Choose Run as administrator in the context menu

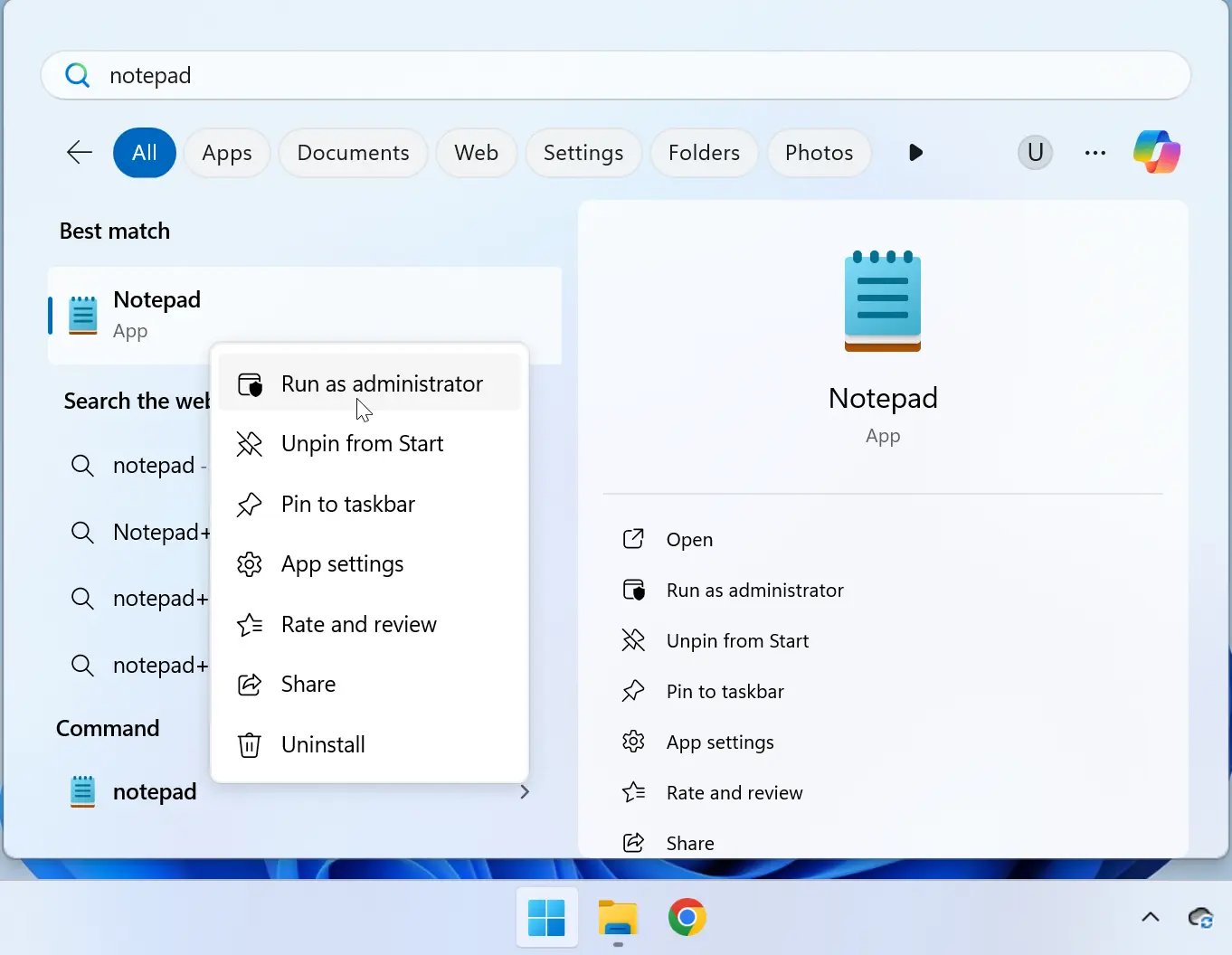tap(369, 383)
